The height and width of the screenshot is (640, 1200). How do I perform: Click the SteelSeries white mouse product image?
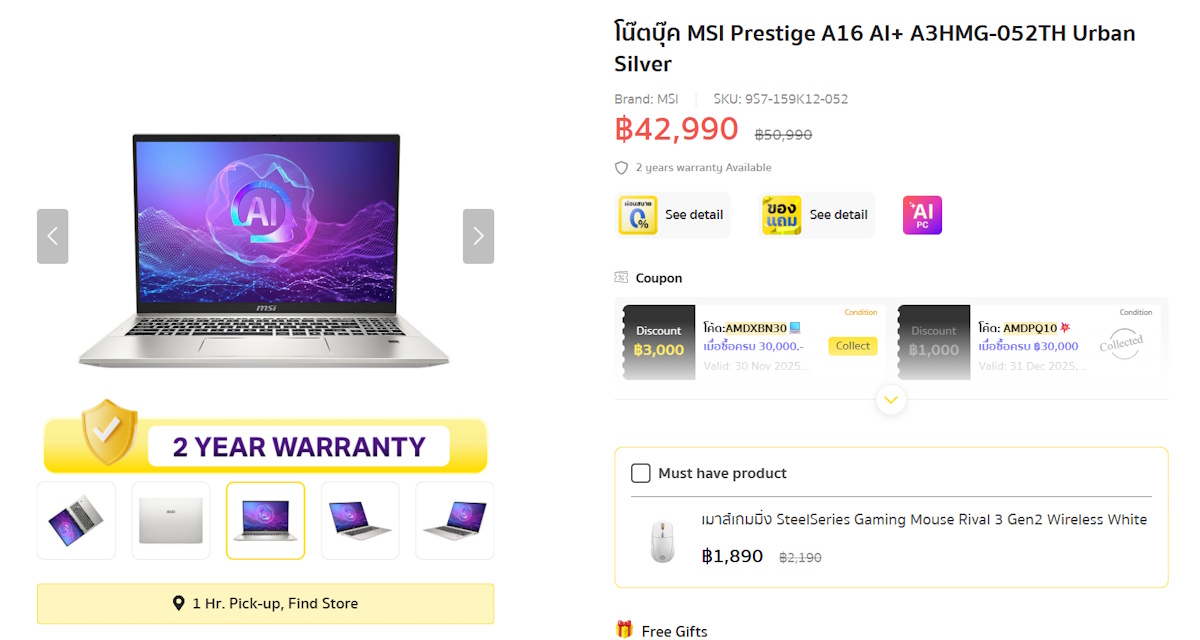pyautogui.click(x=661, y=542)
